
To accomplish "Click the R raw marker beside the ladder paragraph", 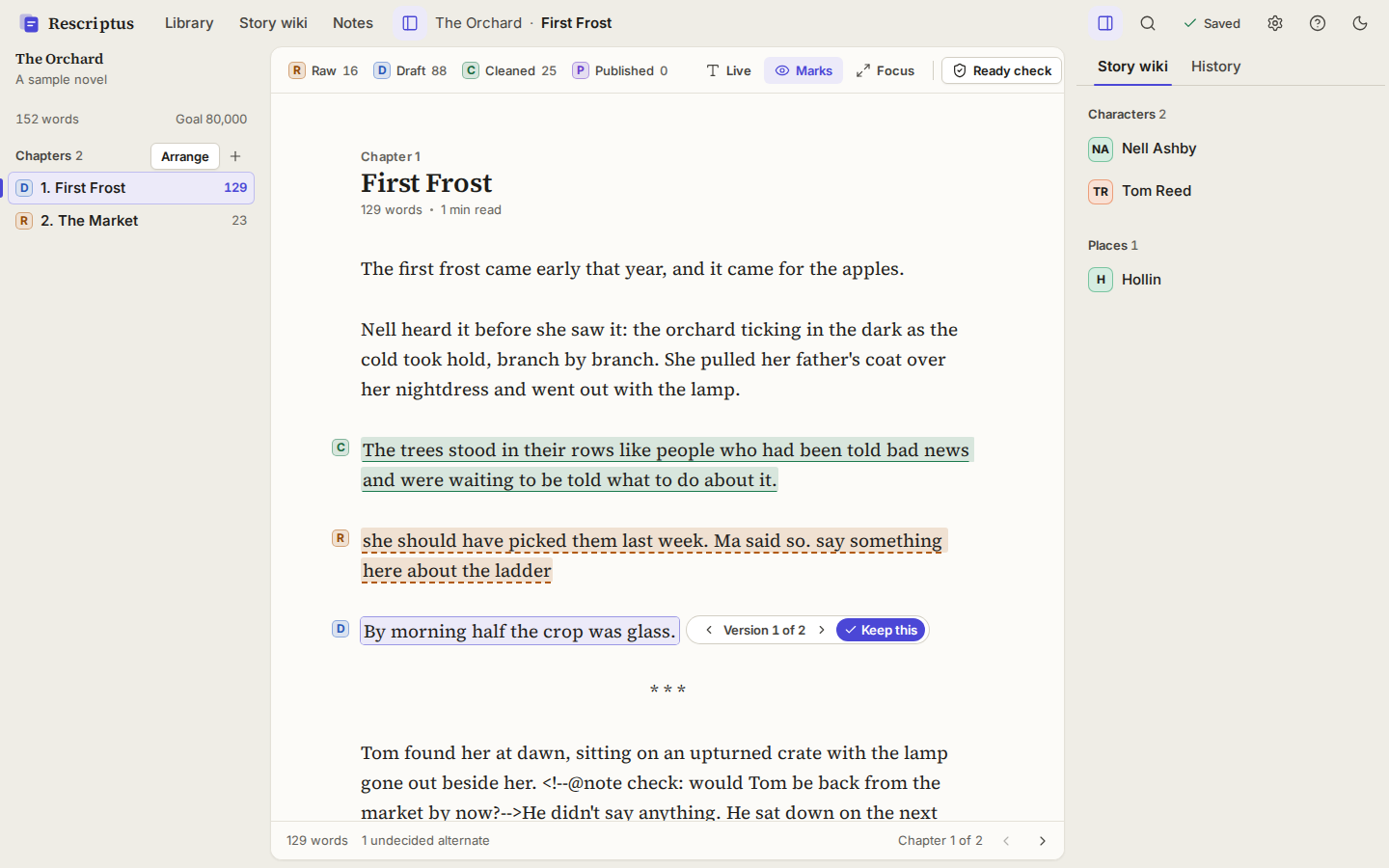I will (340, 538).
